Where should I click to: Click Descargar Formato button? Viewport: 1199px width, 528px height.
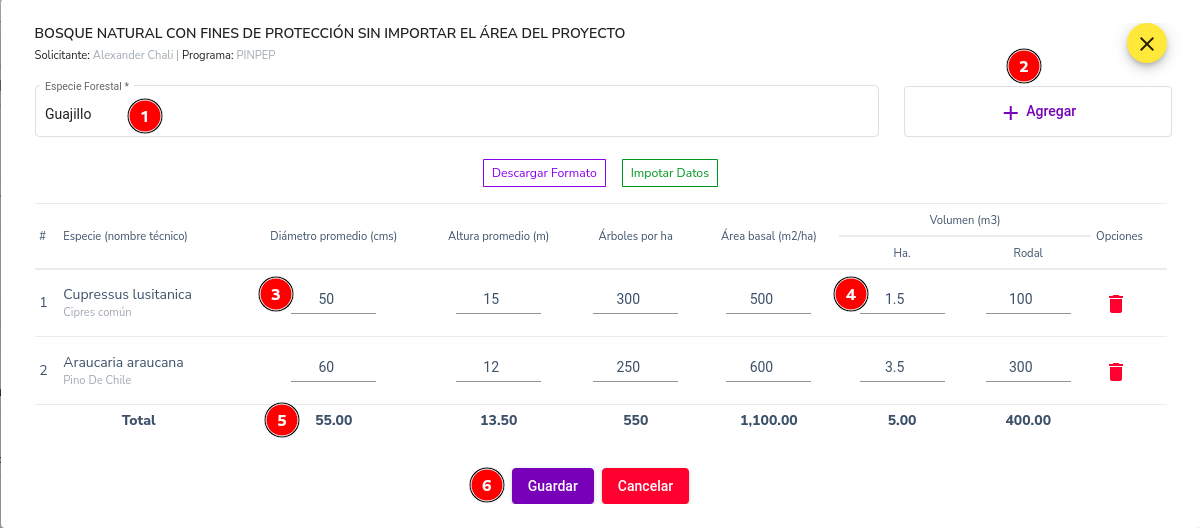click(x=544, y=173)
